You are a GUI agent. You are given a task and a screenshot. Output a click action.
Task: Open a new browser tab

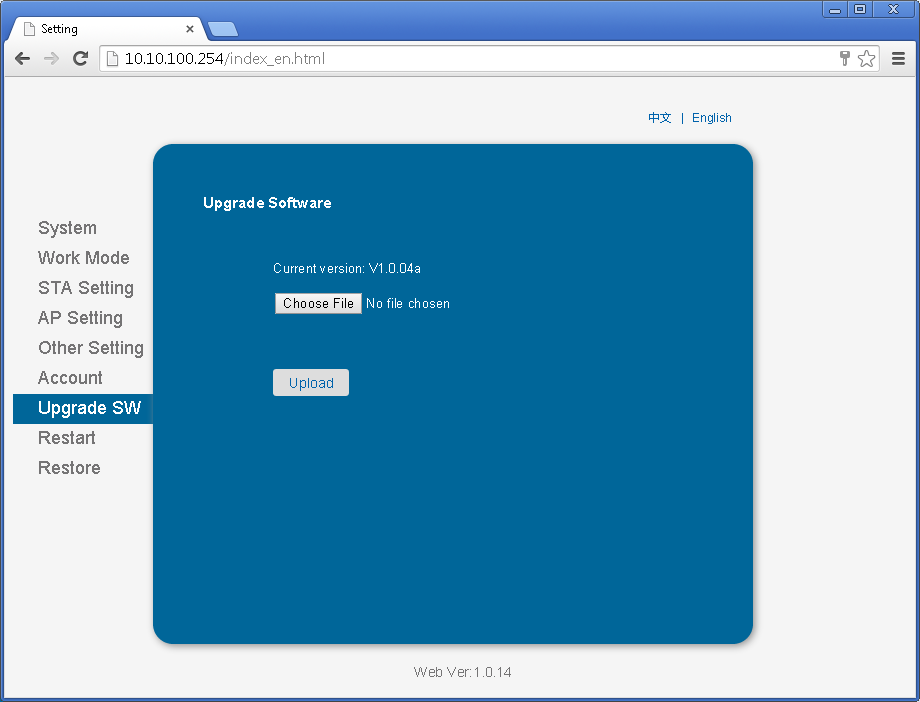coord(222,29)
